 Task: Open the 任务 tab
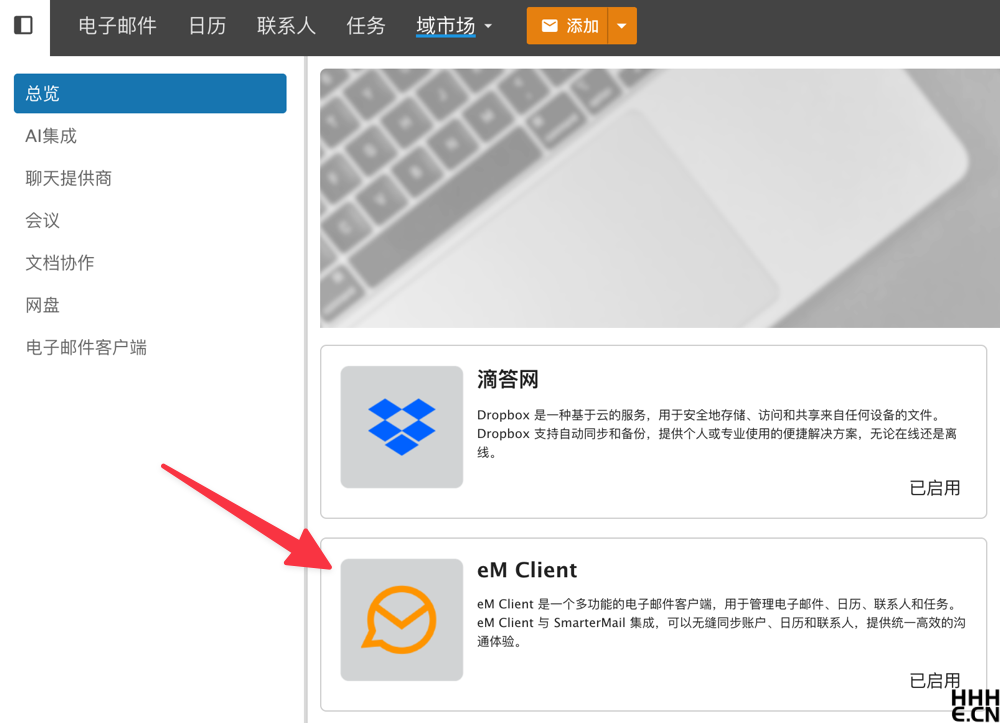366,26
